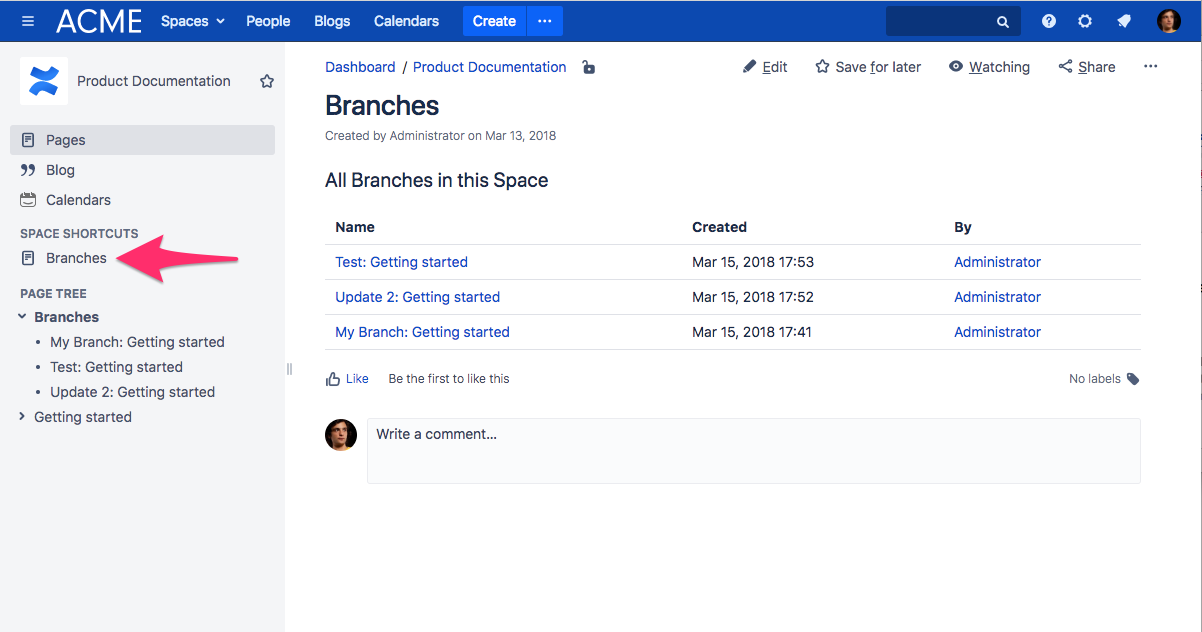Click the page restrictions unlock icon
1202x632 pixels.
(x=589, y=67)
